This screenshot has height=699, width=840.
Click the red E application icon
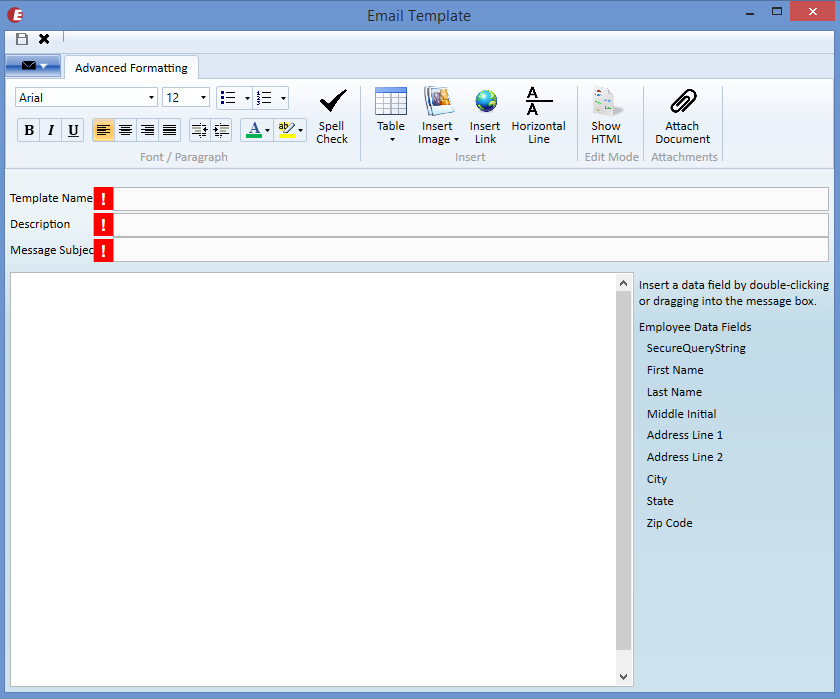pyautogui.click(x=15, y=15)
